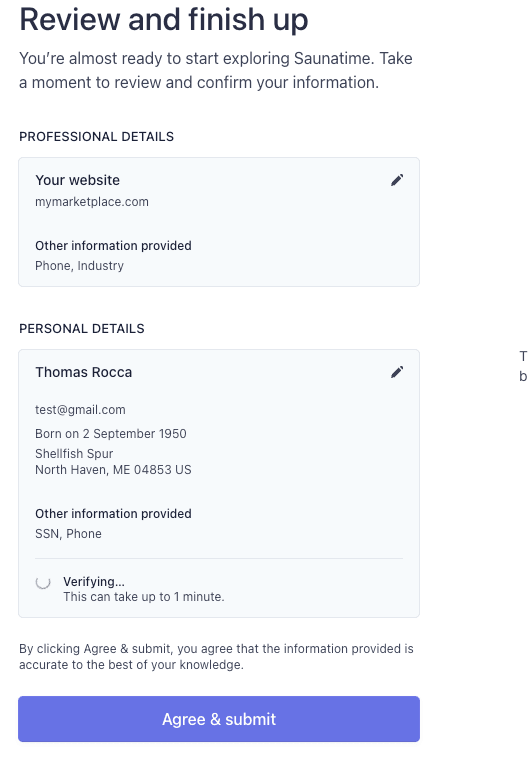
Task: Click "This can take up to 1 minute" note
Action: (x=144, y=597)
